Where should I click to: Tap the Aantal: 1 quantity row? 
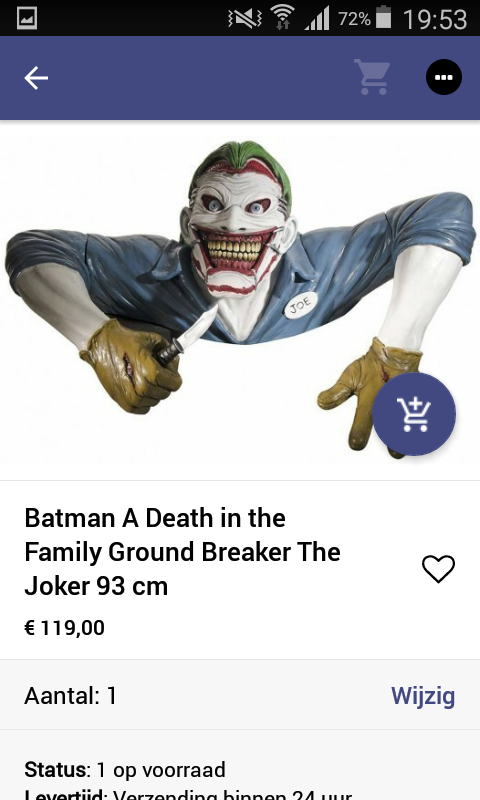[240, 695]
